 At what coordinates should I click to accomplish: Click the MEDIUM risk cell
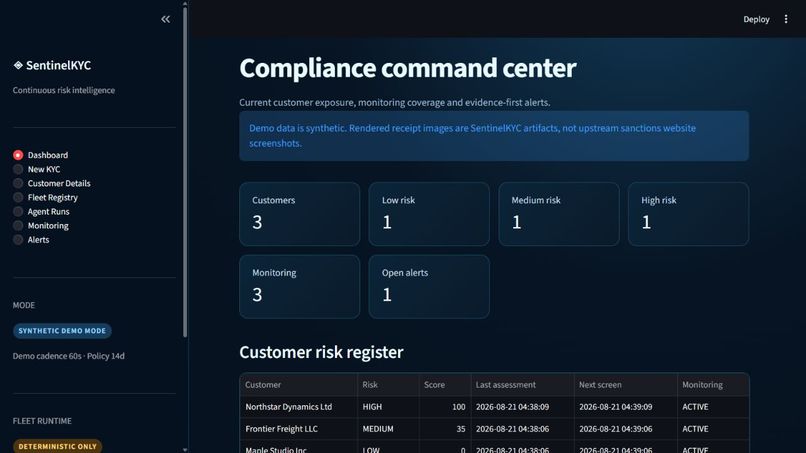point(388,429)
